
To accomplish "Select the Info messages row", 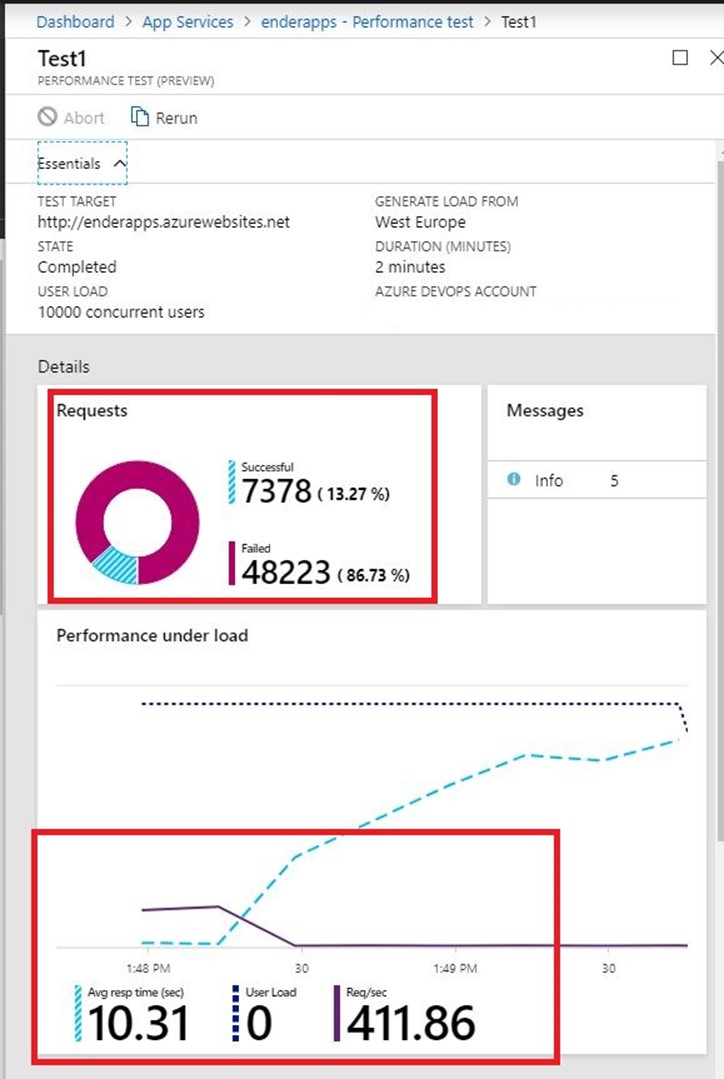I will tap(575, 481).
